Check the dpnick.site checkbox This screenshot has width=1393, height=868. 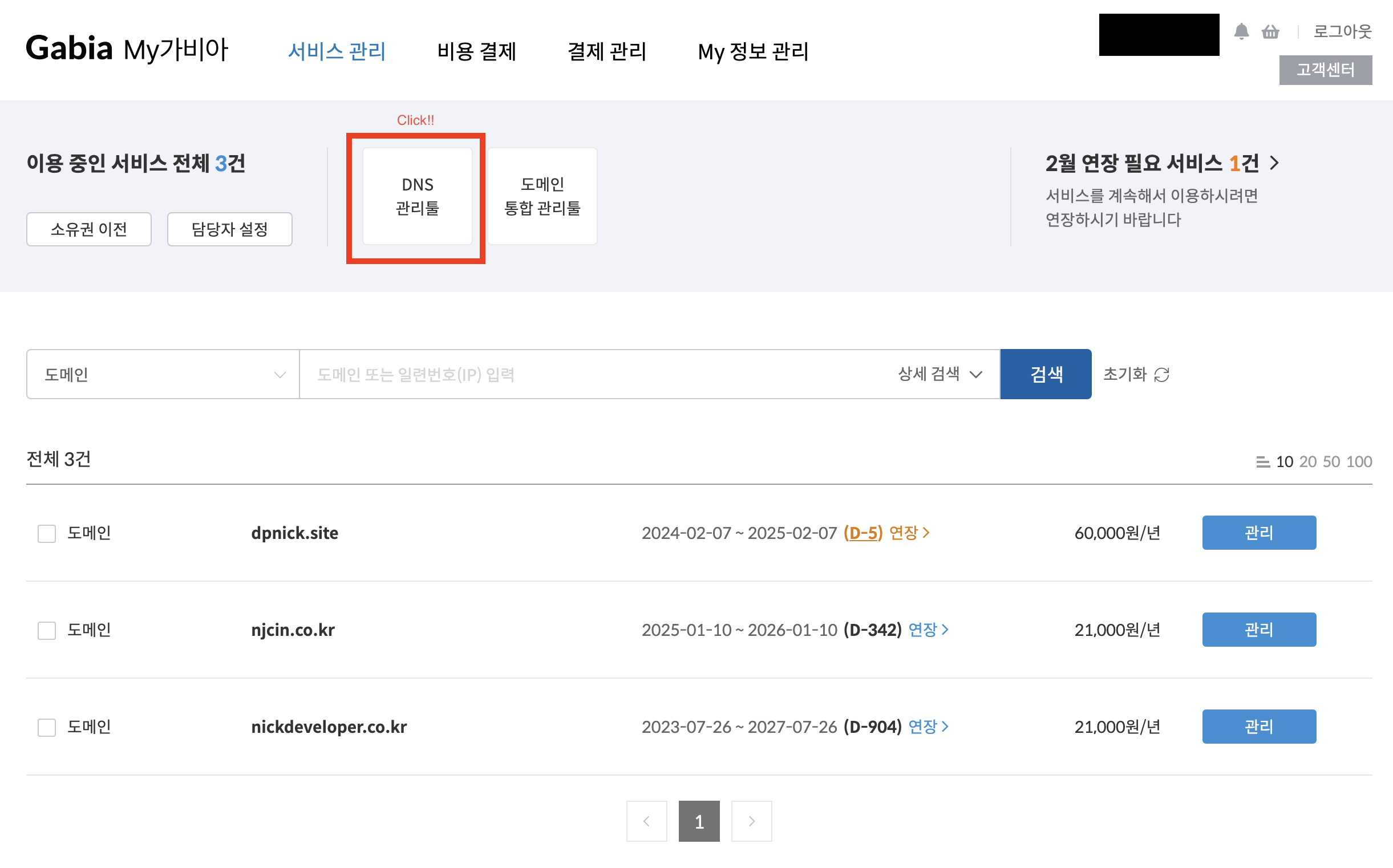(x=47, y=533)
